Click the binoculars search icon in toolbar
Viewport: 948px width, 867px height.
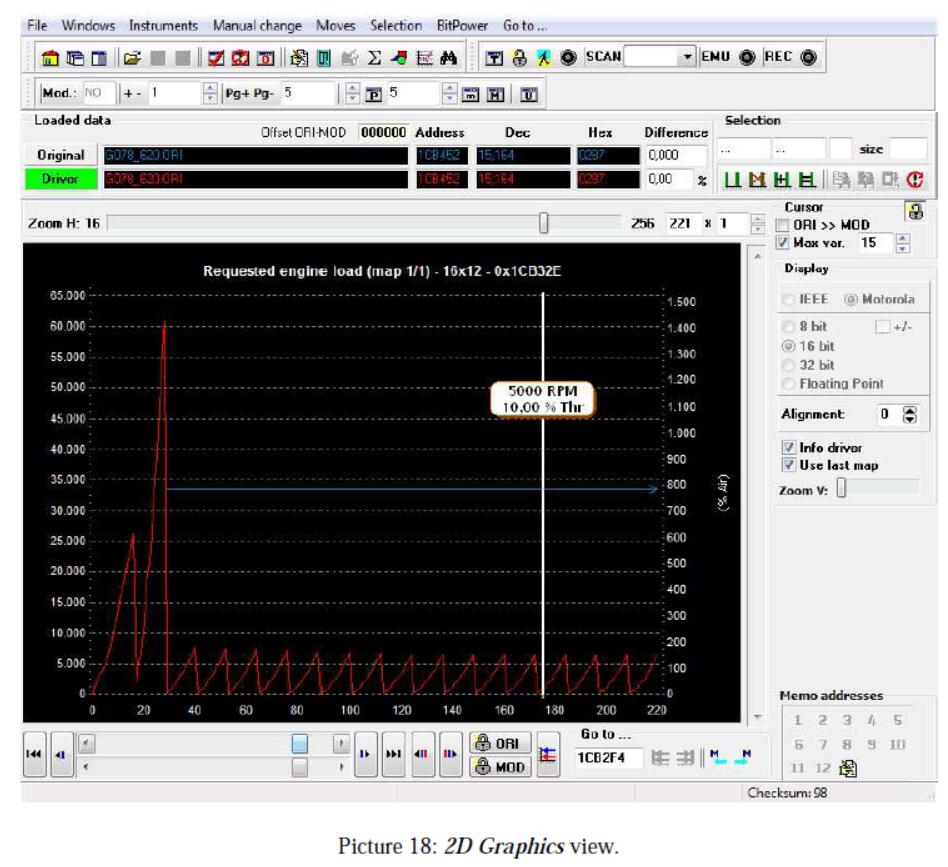point(449,58)
